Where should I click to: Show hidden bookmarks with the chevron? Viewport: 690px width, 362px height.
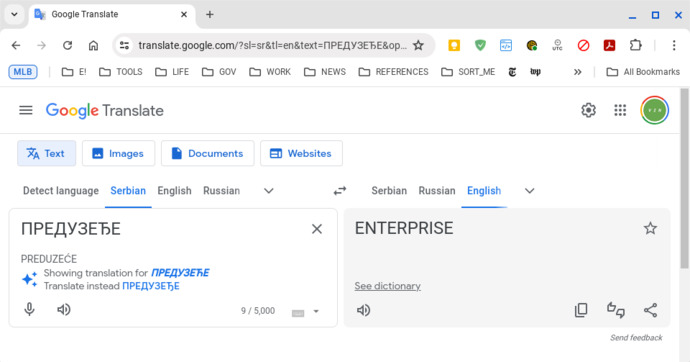[577, 72]
